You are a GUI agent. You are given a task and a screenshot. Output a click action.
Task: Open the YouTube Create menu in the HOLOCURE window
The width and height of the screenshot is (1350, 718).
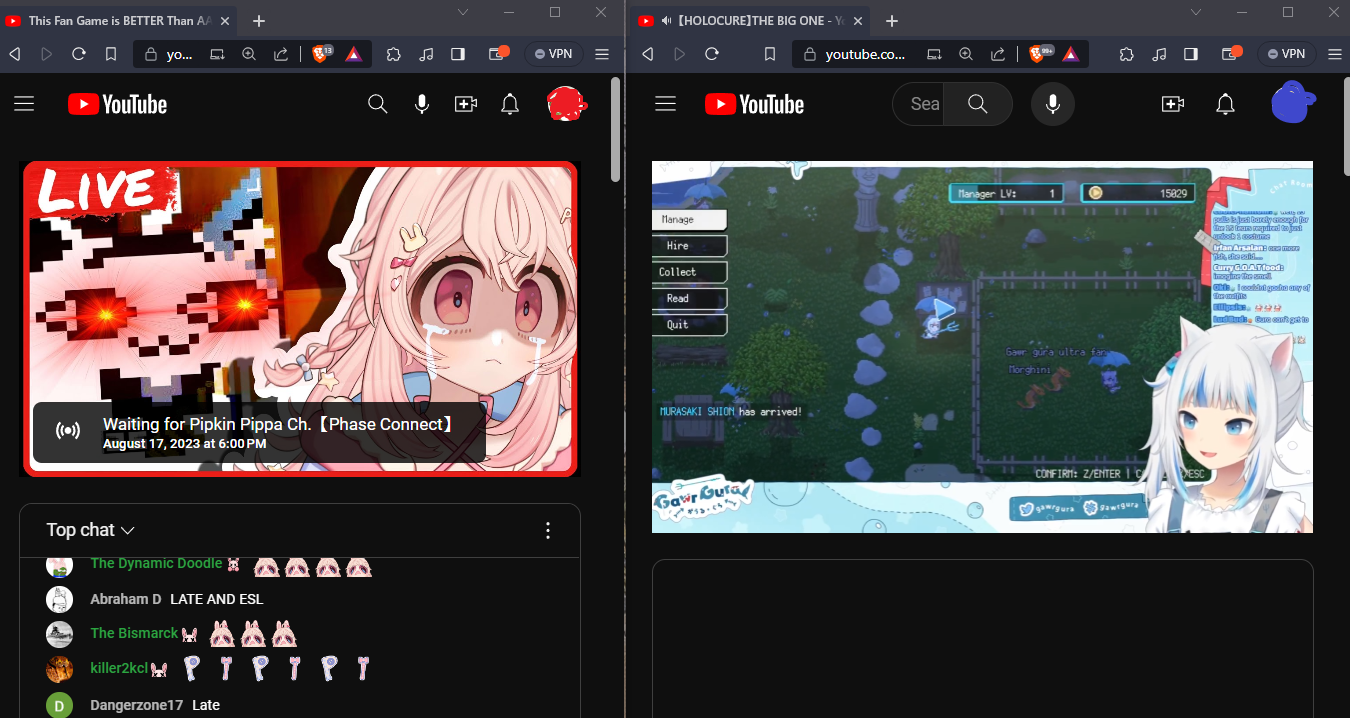(1172, 104)
